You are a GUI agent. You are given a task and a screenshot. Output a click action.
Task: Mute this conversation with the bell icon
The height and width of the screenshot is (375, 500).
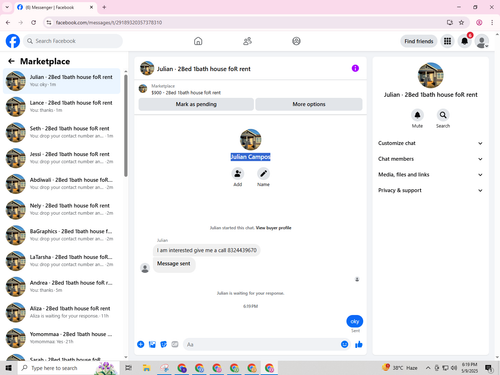coord(417,115)
